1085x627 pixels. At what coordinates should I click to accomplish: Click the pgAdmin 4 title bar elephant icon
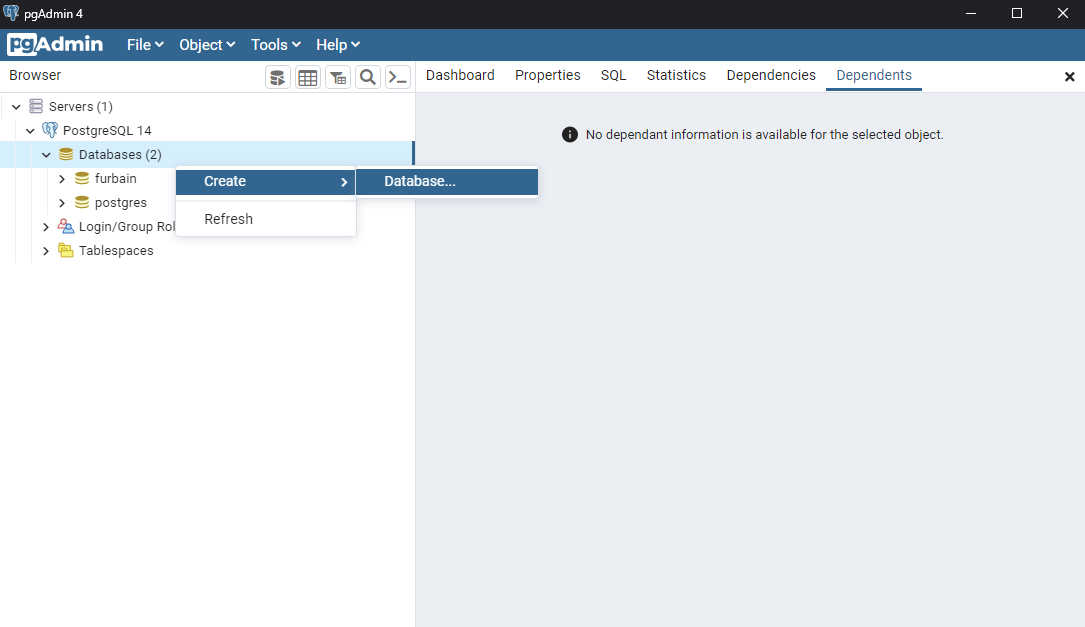pyautogui.click(x=11, y=13)
